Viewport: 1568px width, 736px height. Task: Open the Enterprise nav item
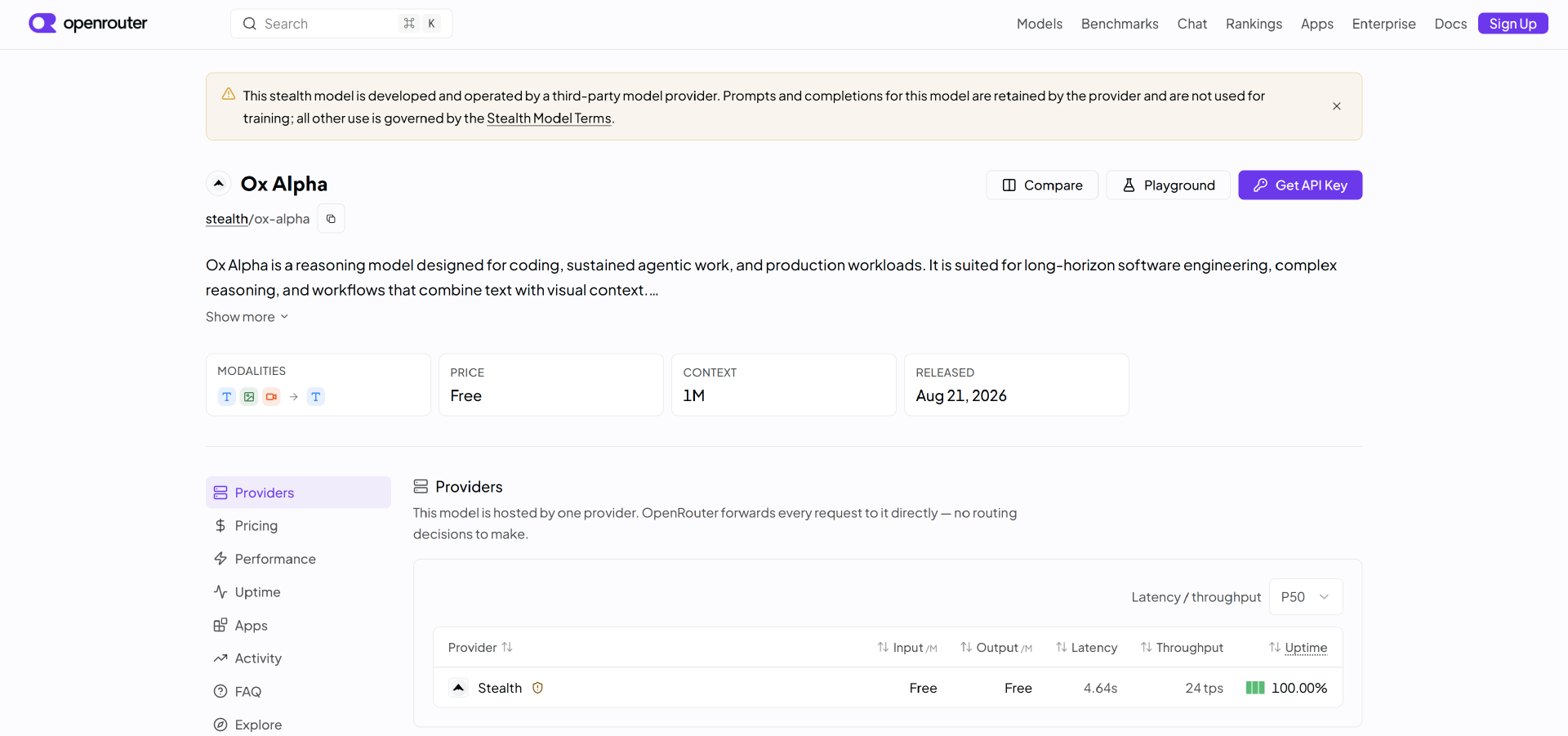click(1383, 24)
